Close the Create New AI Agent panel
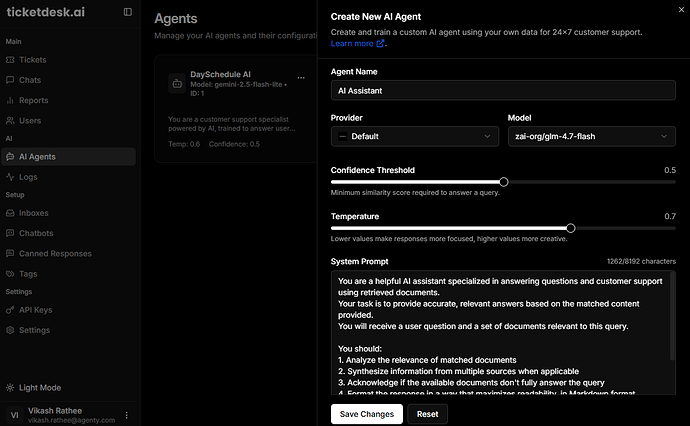This screenshot has width=690, height=426. point(681,10)
